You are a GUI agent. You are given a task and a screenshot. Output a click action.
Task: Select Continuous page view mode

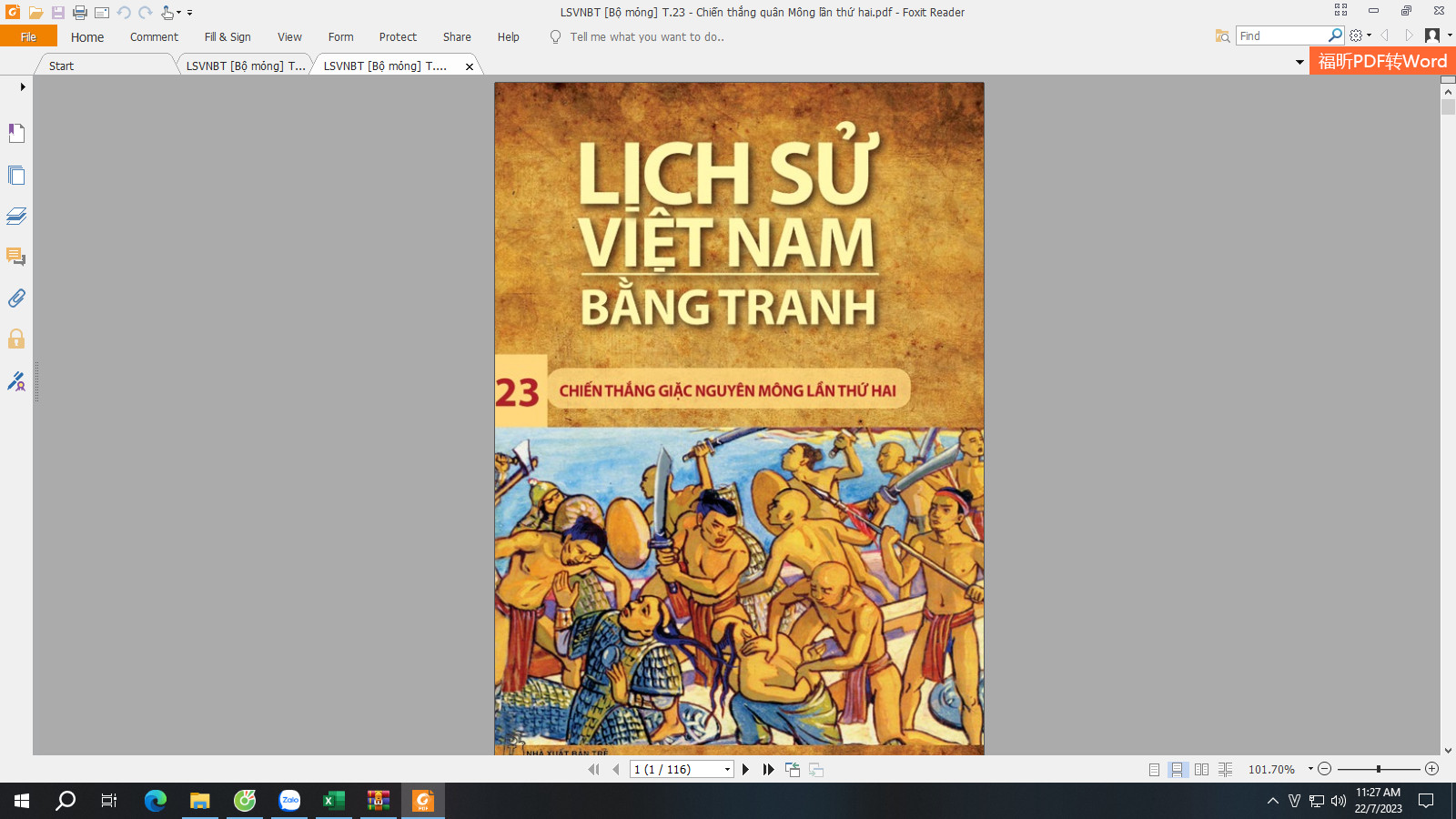coord(1178,769)
